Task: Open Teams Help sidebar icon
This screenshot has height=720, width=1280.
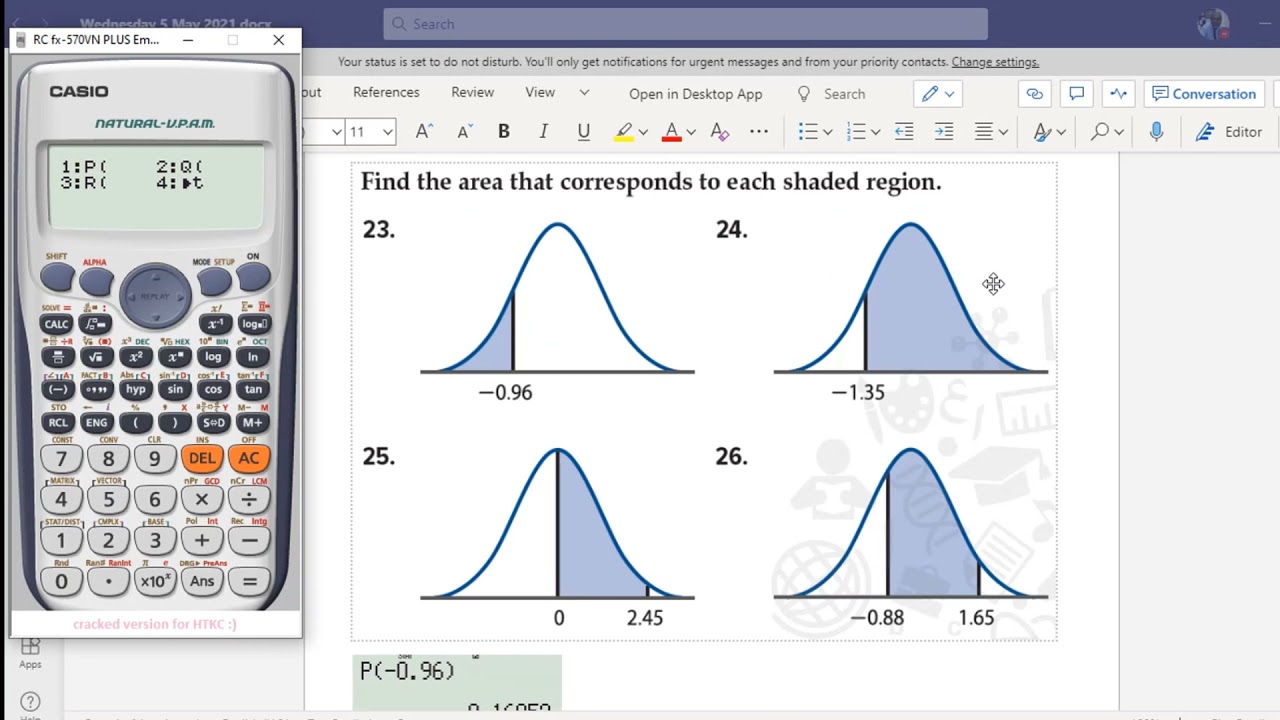Action: tap(30, 705)
